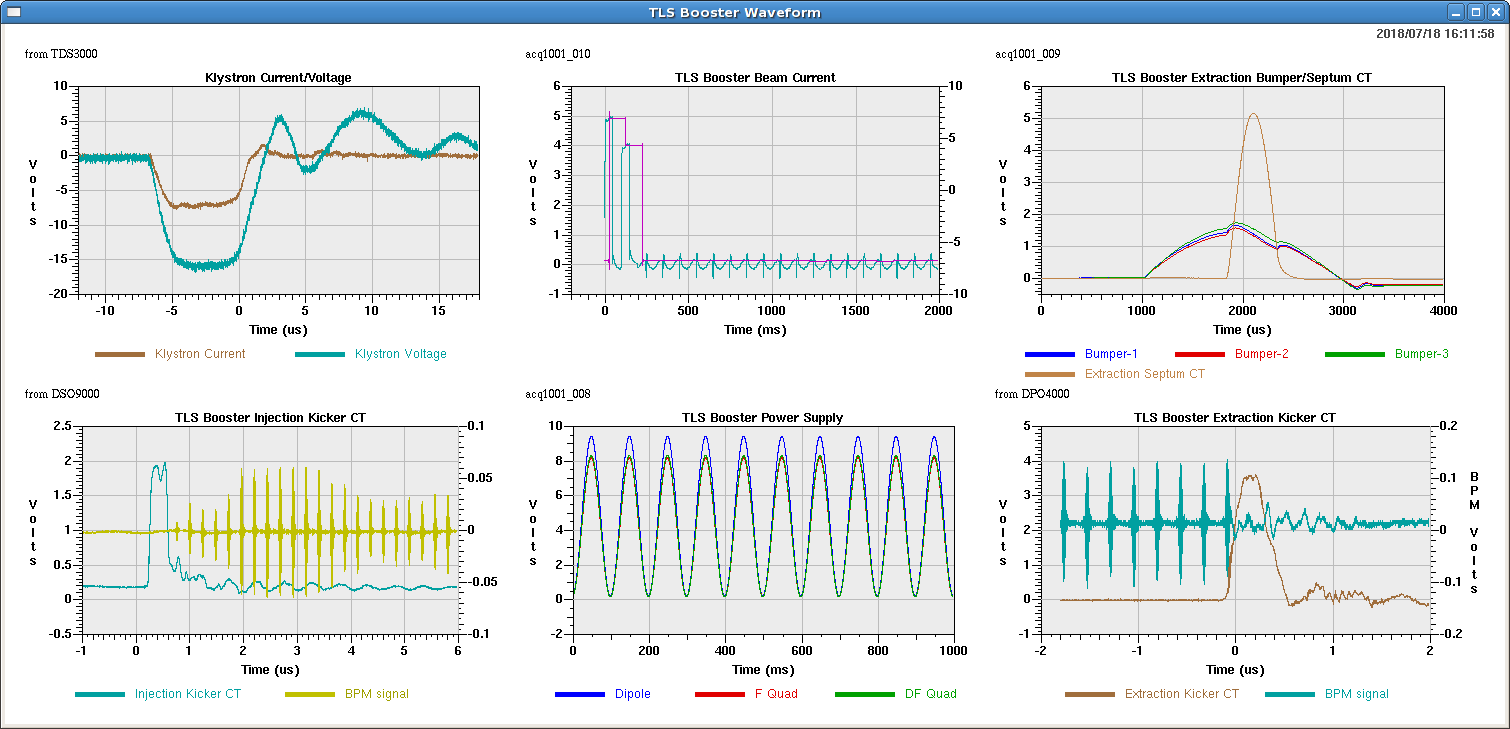
Task: Click the TLS Booster Power Supply plot title
Action: click(x=762, y=417)
